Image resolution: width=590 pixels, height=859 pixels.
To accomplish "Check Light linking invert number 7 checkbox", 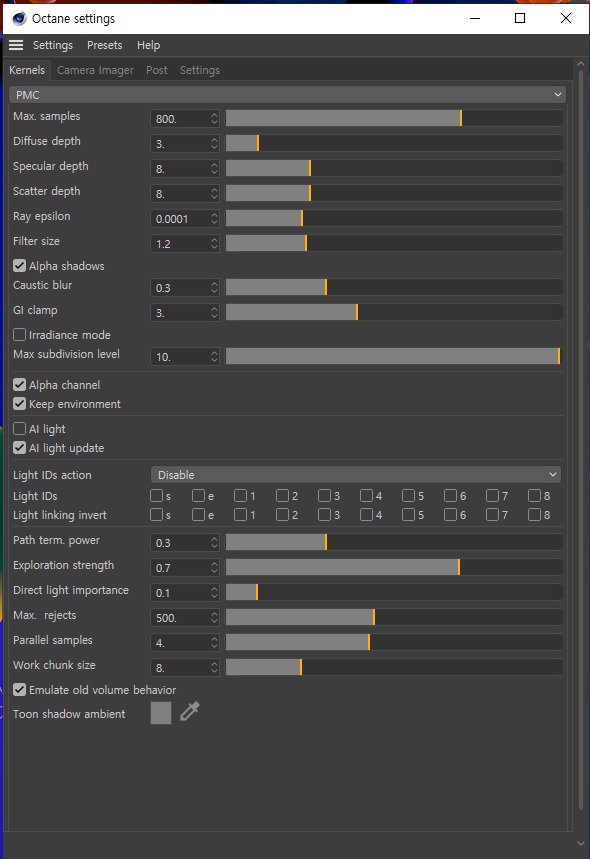I will click(492, 514).
